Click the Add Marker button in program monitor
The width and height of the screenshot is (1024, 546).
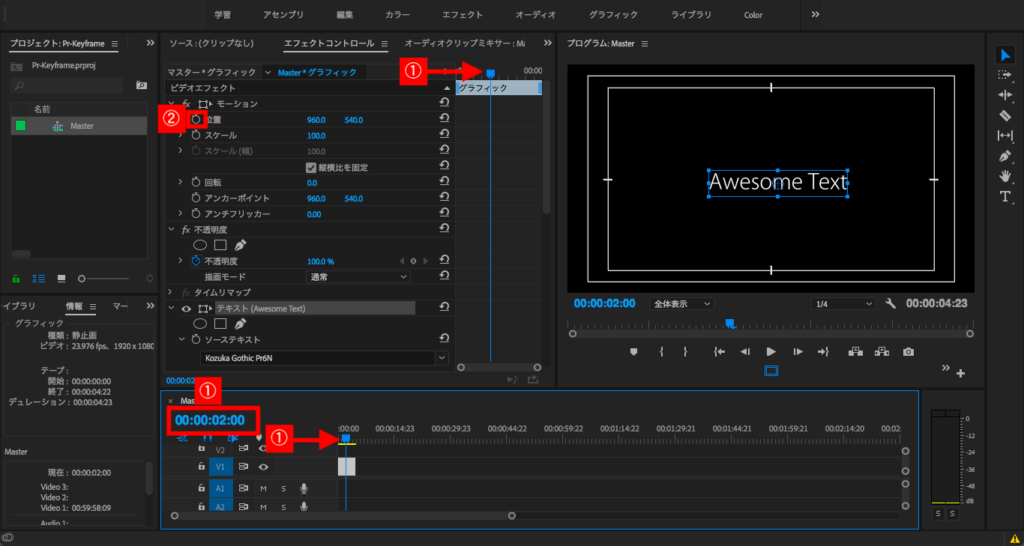633,352
